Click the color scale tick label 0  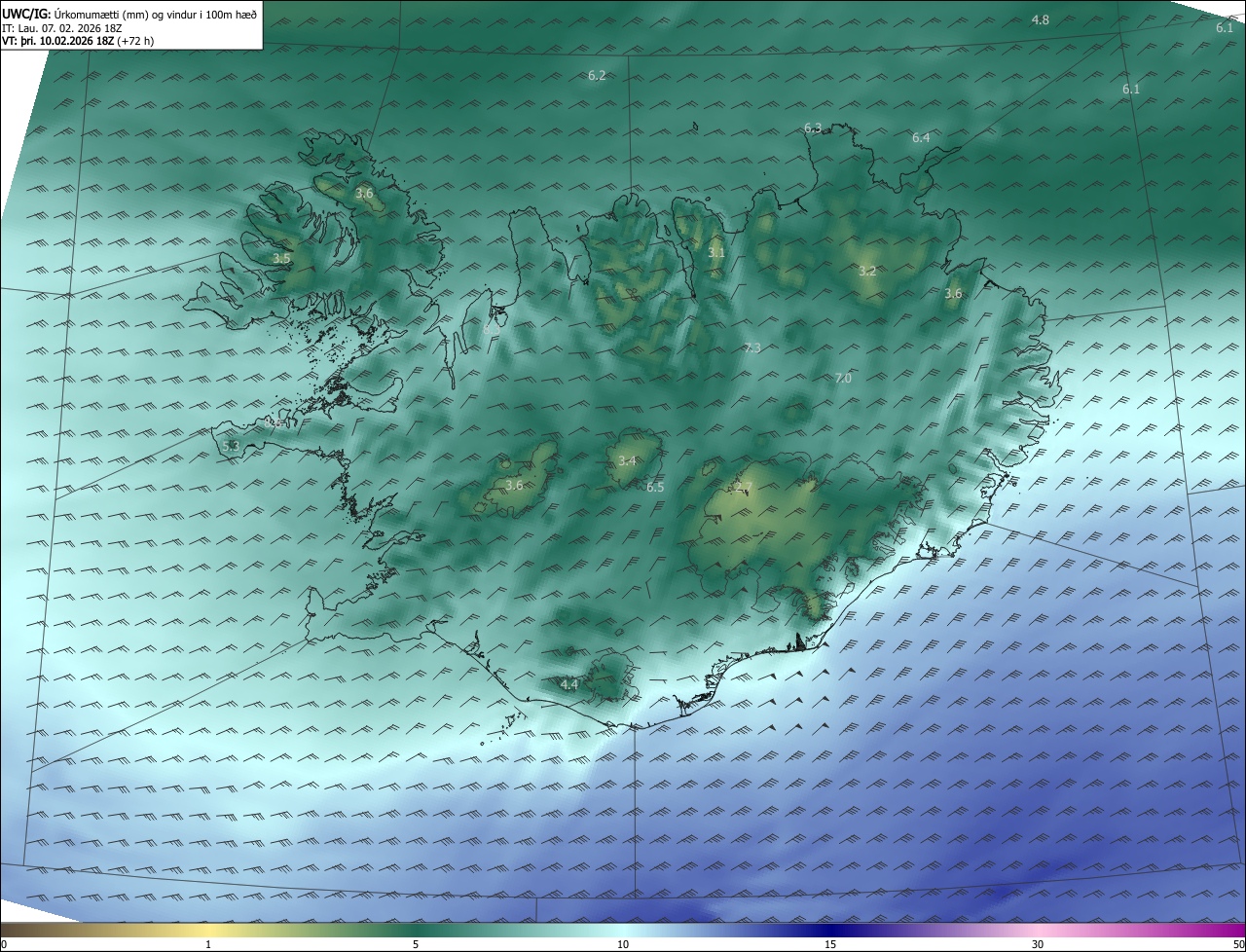point(4,944)
